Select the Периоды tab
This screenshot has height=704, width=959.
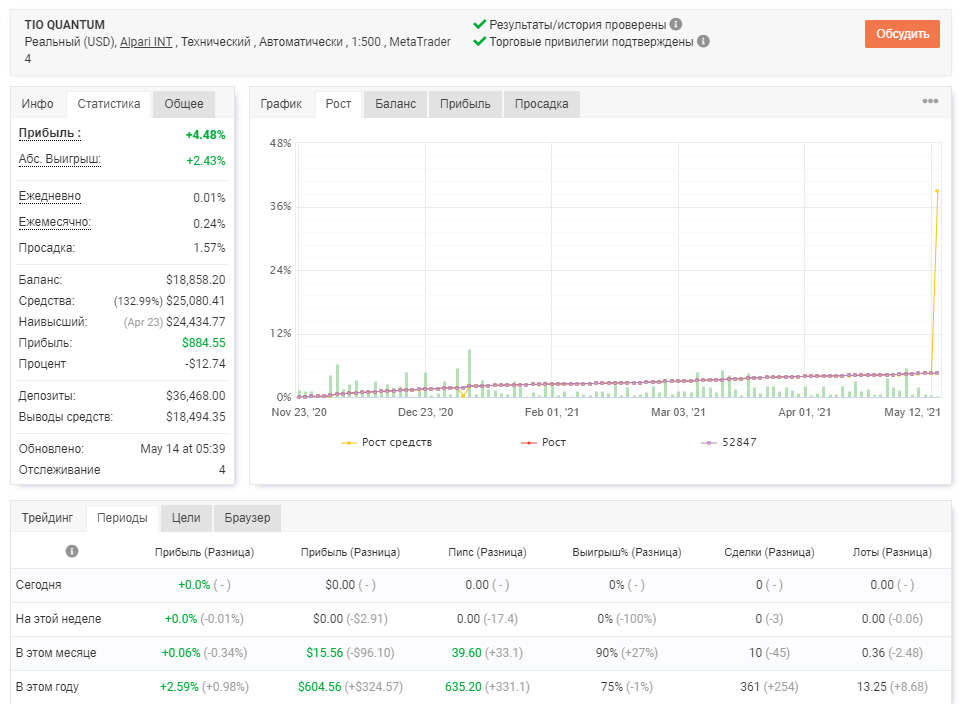(x=122, y=517)
